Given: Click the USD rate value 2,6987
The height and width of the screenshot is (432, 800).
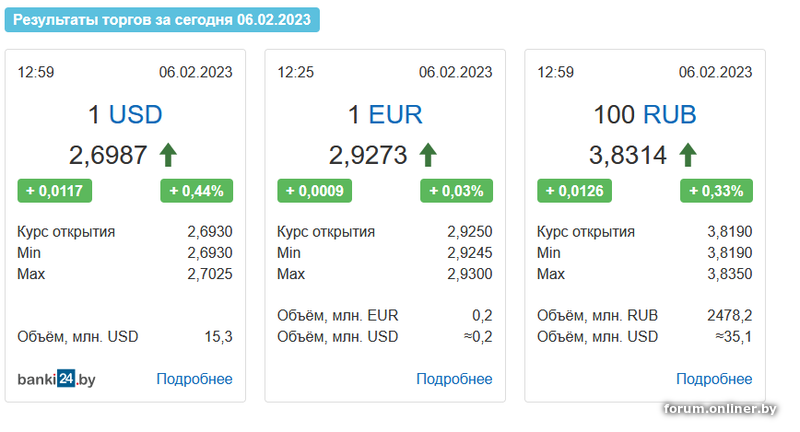Looking at the screenshot, I should point(108,155).
